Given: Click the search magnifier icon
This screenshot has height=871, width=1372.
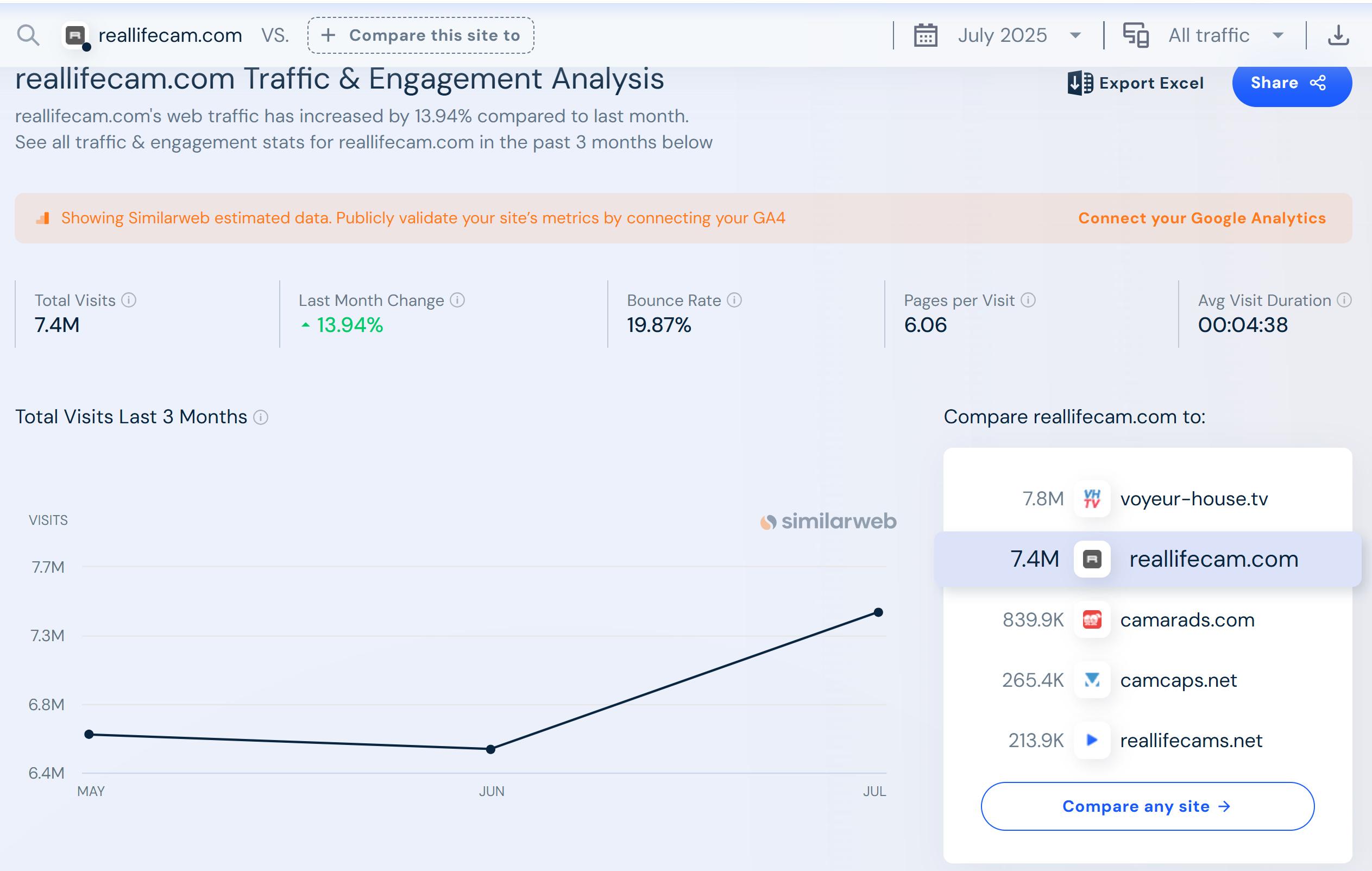Looking at the screenshot, I should pos(28,35).
